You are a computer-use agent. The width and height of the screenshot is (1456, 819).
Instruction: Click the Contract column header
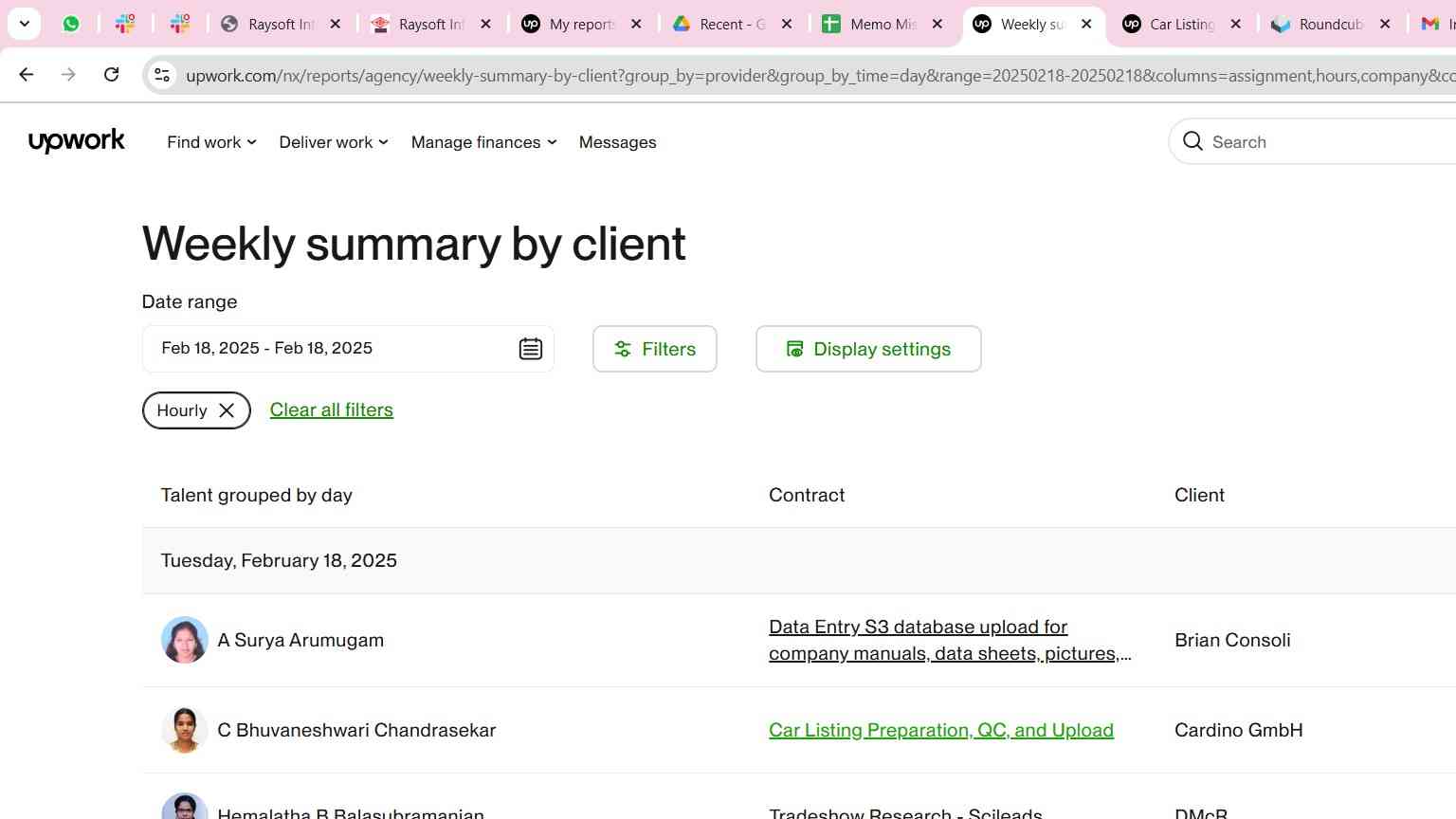click(x=807, y=495)
